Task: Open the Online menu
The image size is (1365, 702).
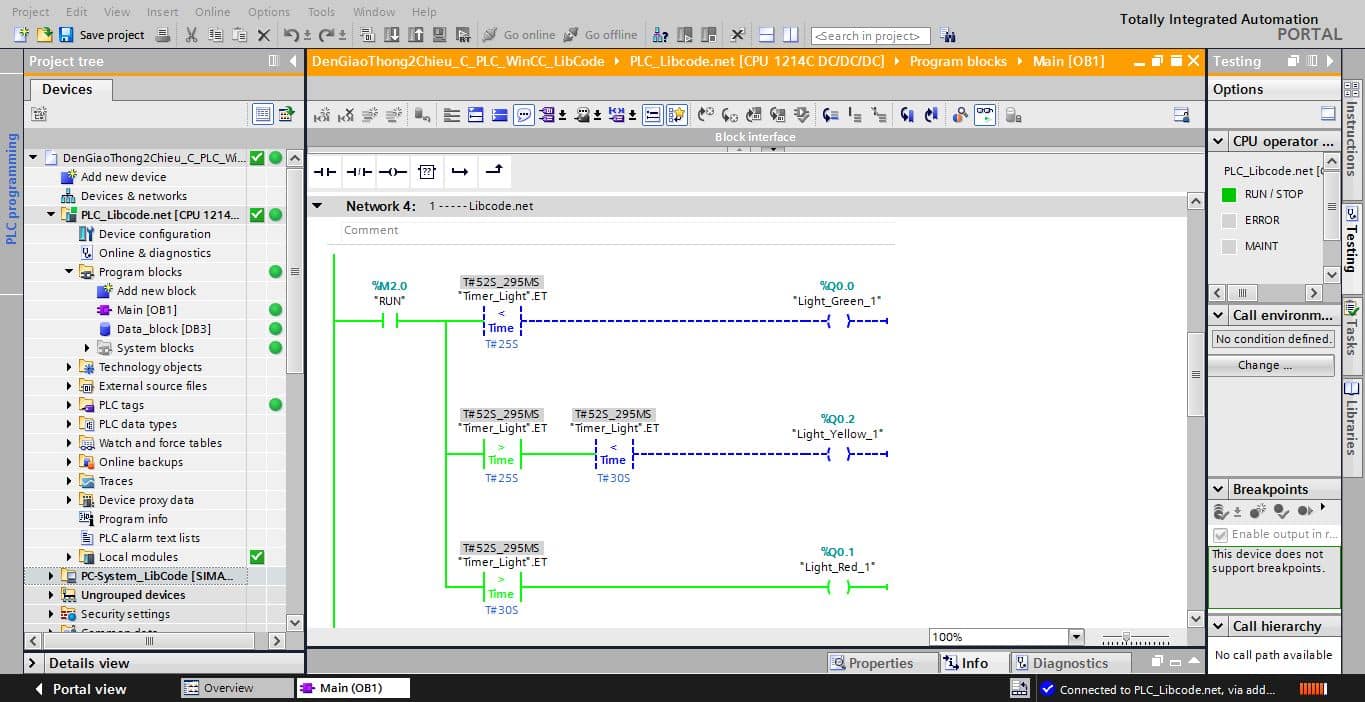Action: click(x=212, y=12)
